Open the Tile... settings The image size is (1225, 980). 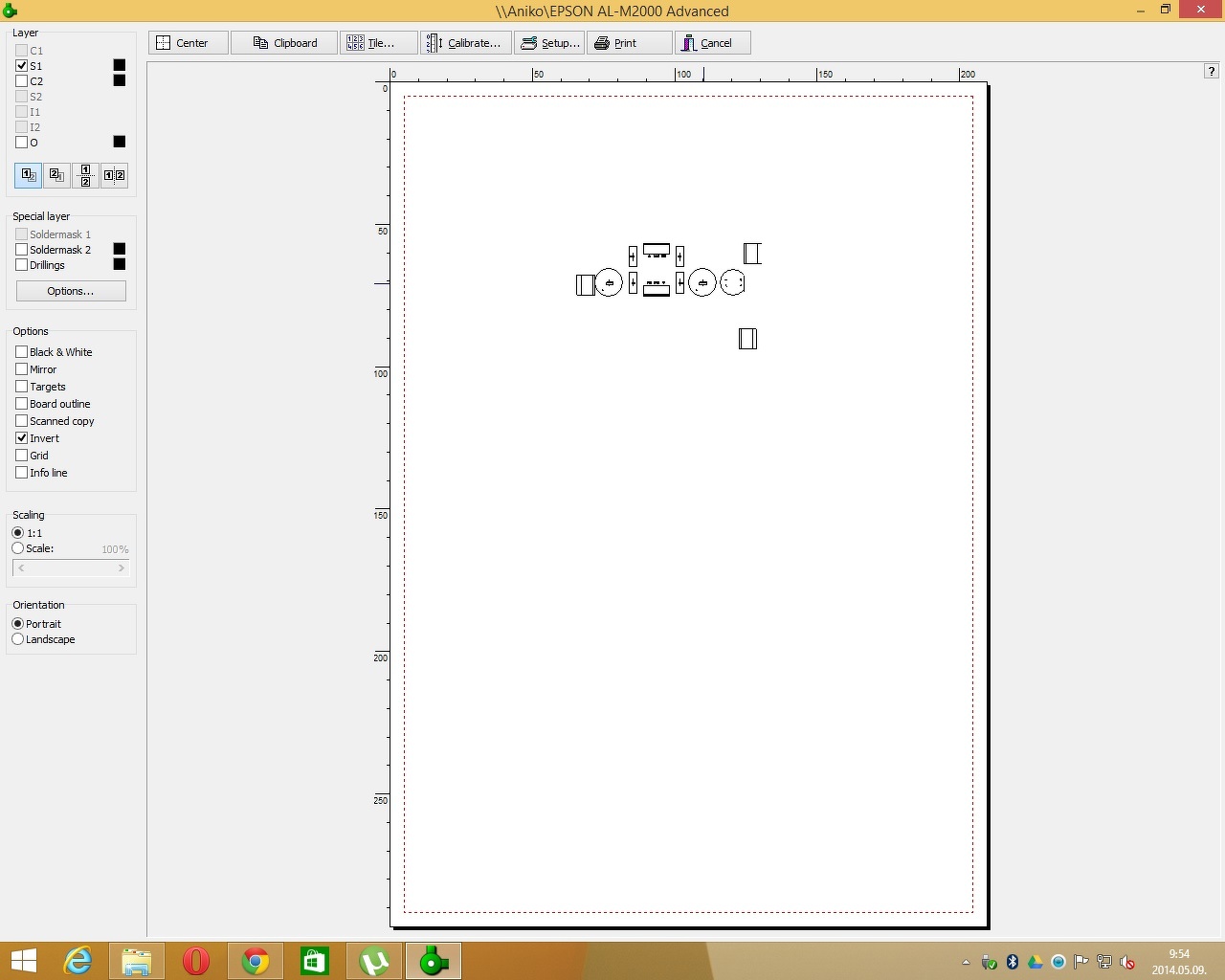pyautogui.click(x=379, y=43)
